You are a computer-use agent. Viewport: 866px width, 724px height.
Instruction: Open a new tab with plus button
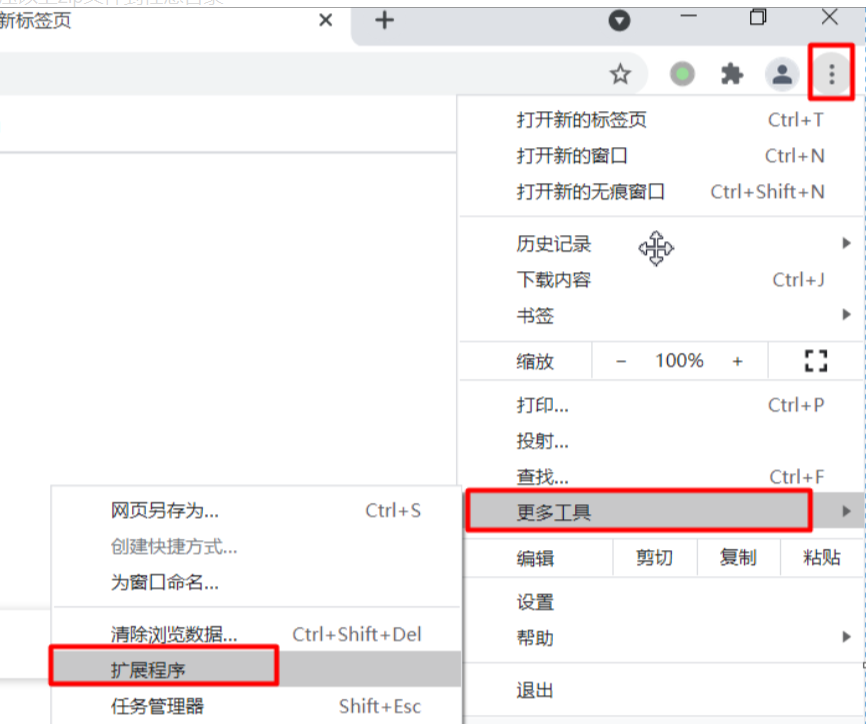384,21
